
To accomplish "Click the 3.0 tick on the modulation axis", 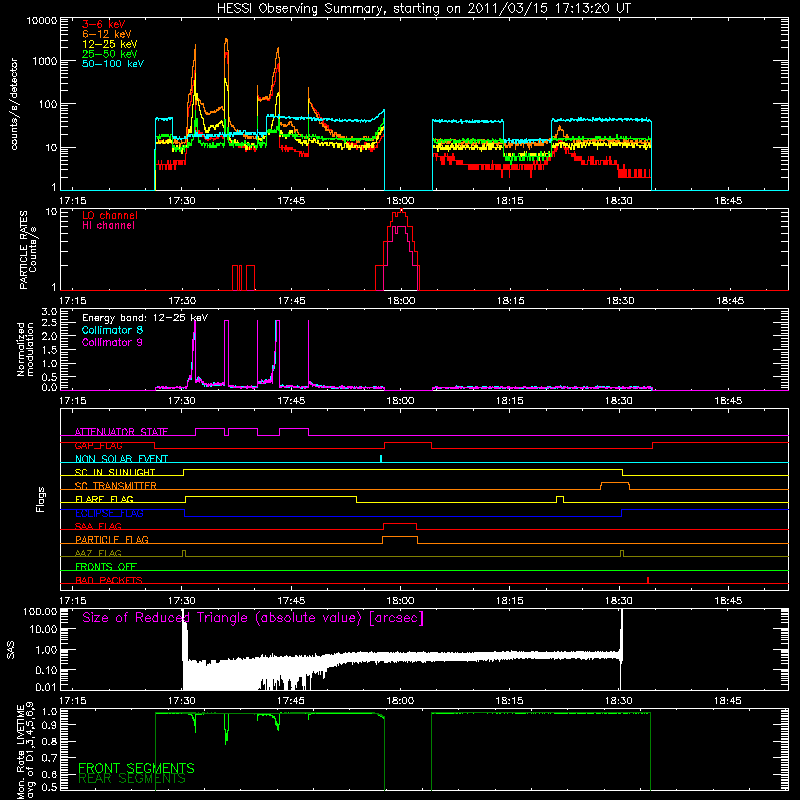I will [49, 312].
